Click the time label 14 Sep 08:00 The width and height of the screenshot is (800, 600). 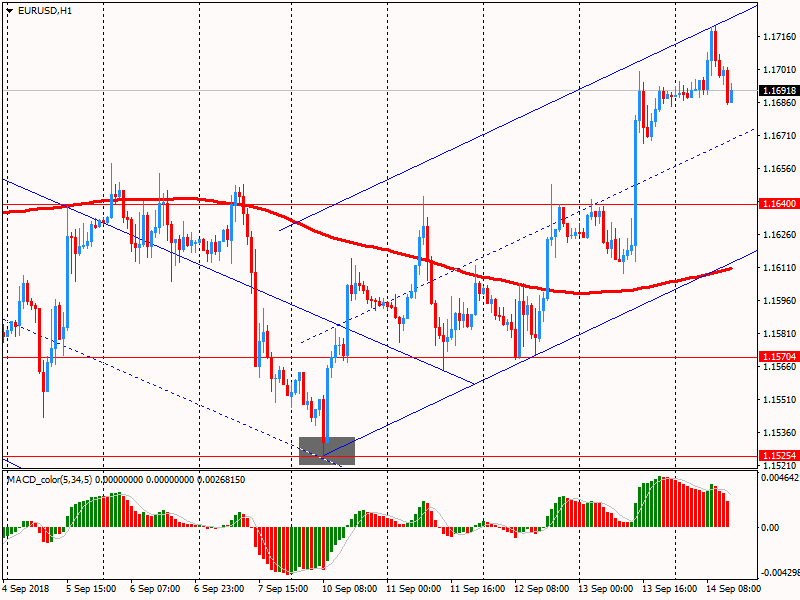(734, 589)
